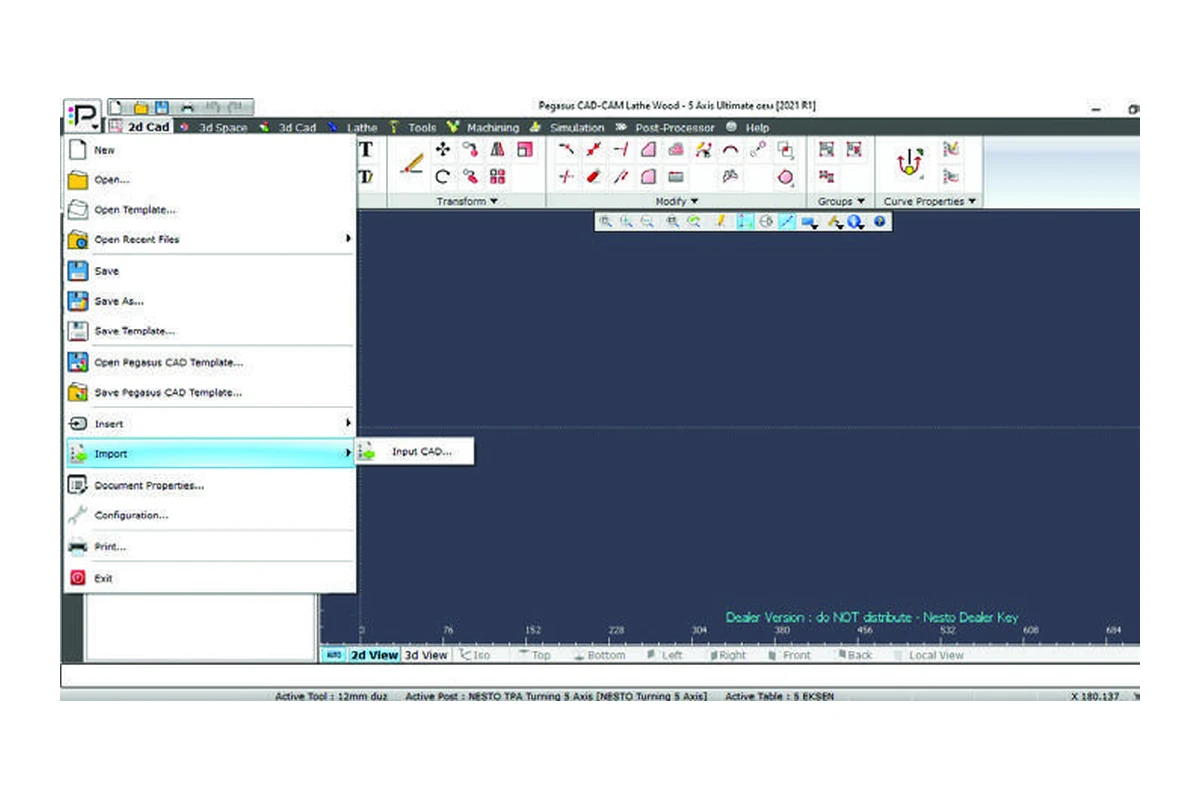This screenshot has width=1200, height=800.
Task: Expand the Curve Properties dropdown
Action: pos(929,202)
